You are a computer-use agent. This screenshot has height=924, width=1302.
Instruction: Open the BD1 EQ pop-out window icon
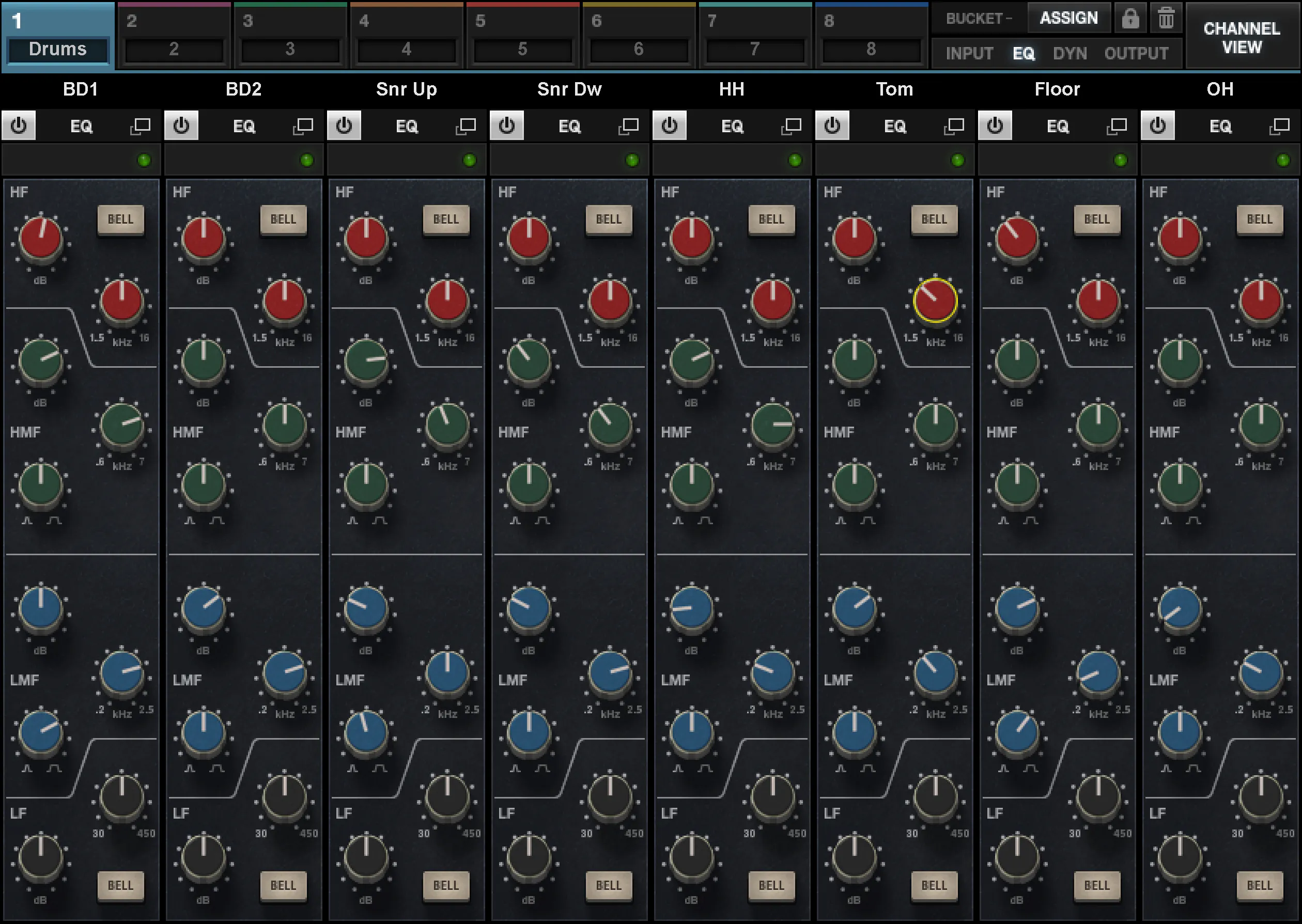[x=140, y=126]
